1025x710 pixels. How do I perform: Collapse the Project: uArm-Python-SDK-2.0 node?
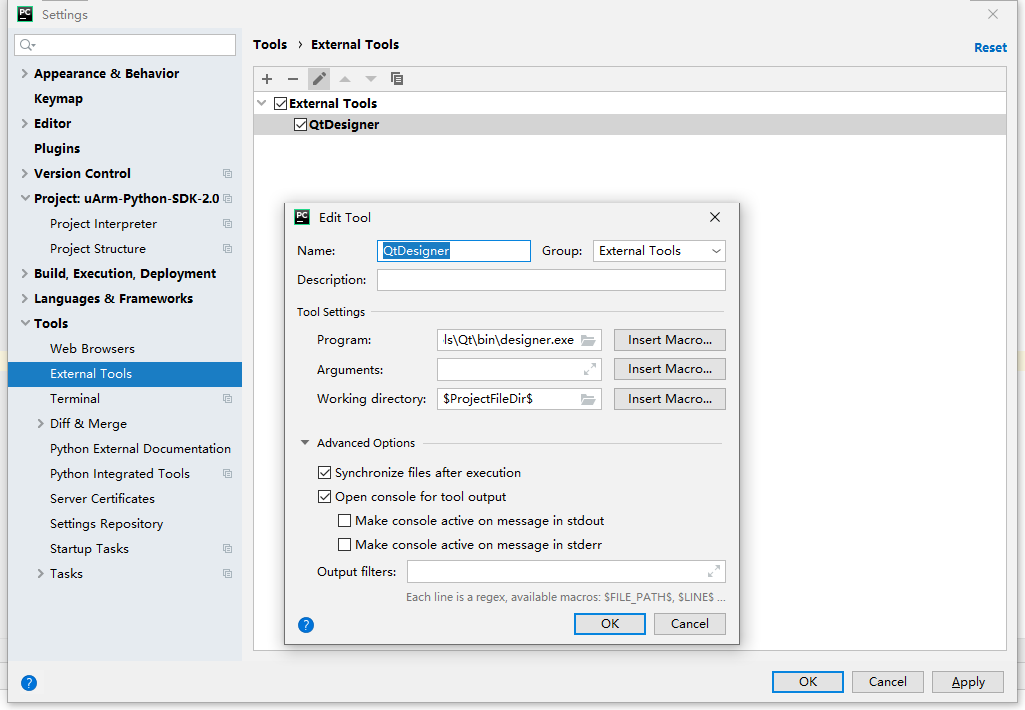tap(25, 198)
